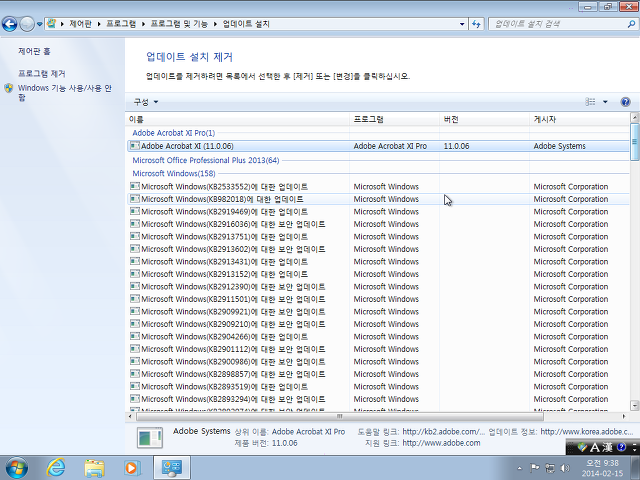Open the http://kb2.adobe.com help link
Image resolution: width=640 pixels, height=480 pixels.
pyautogui.click(x=443, y=431)
